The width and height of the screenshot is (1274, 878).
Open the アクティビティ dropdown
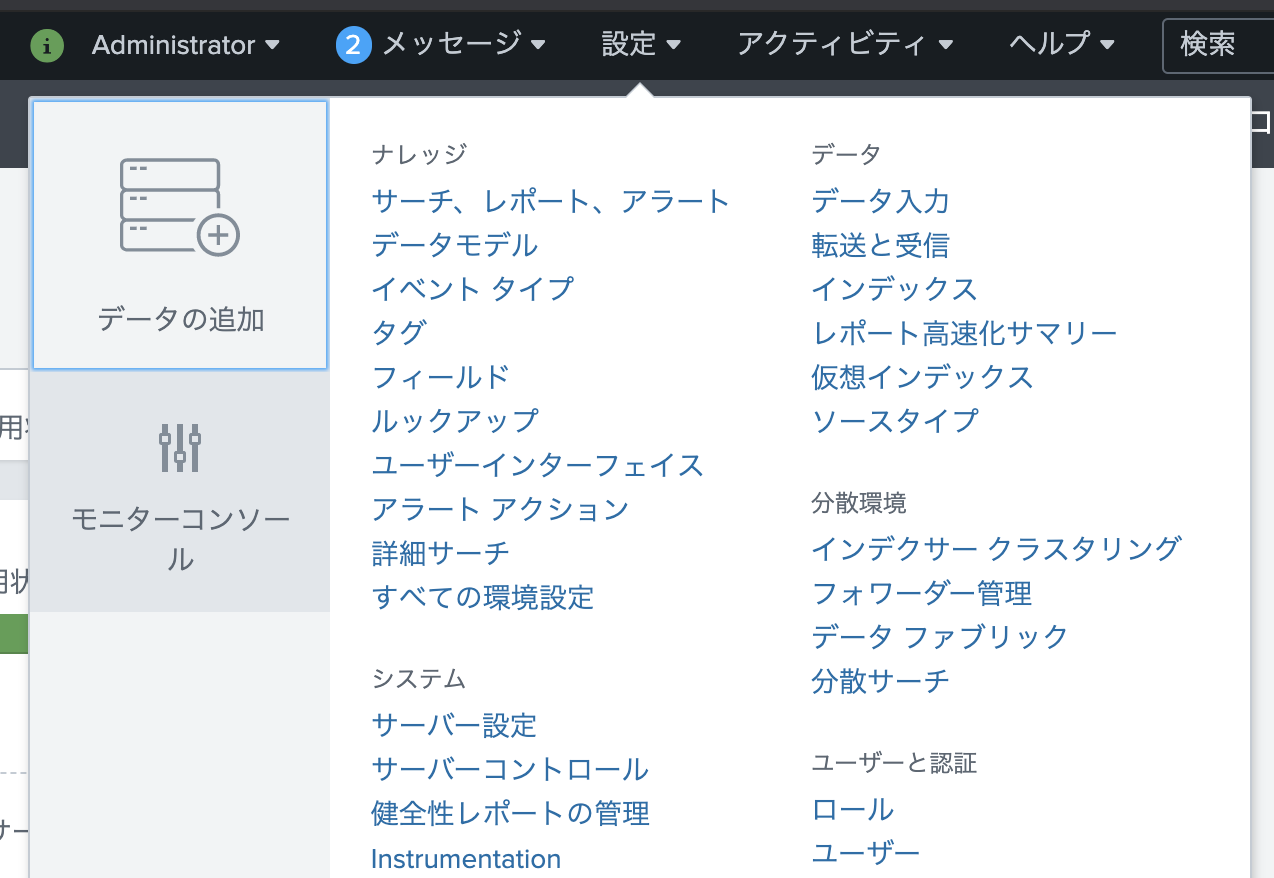tap(845, 44)
